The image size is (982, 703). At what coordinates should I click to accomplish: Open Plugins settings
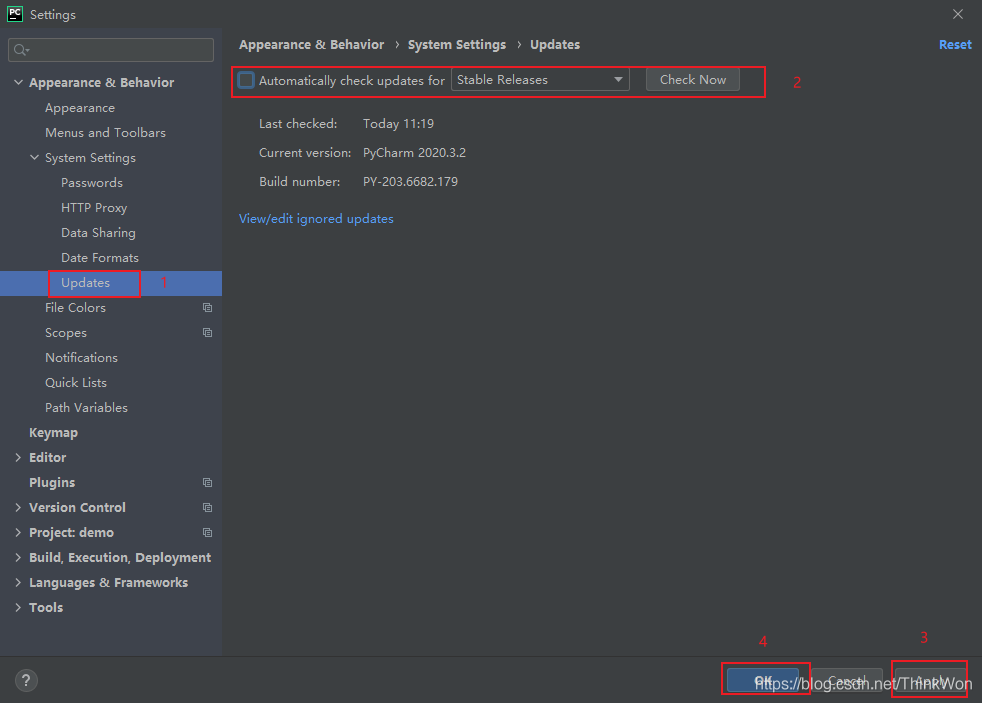[52, 483]
